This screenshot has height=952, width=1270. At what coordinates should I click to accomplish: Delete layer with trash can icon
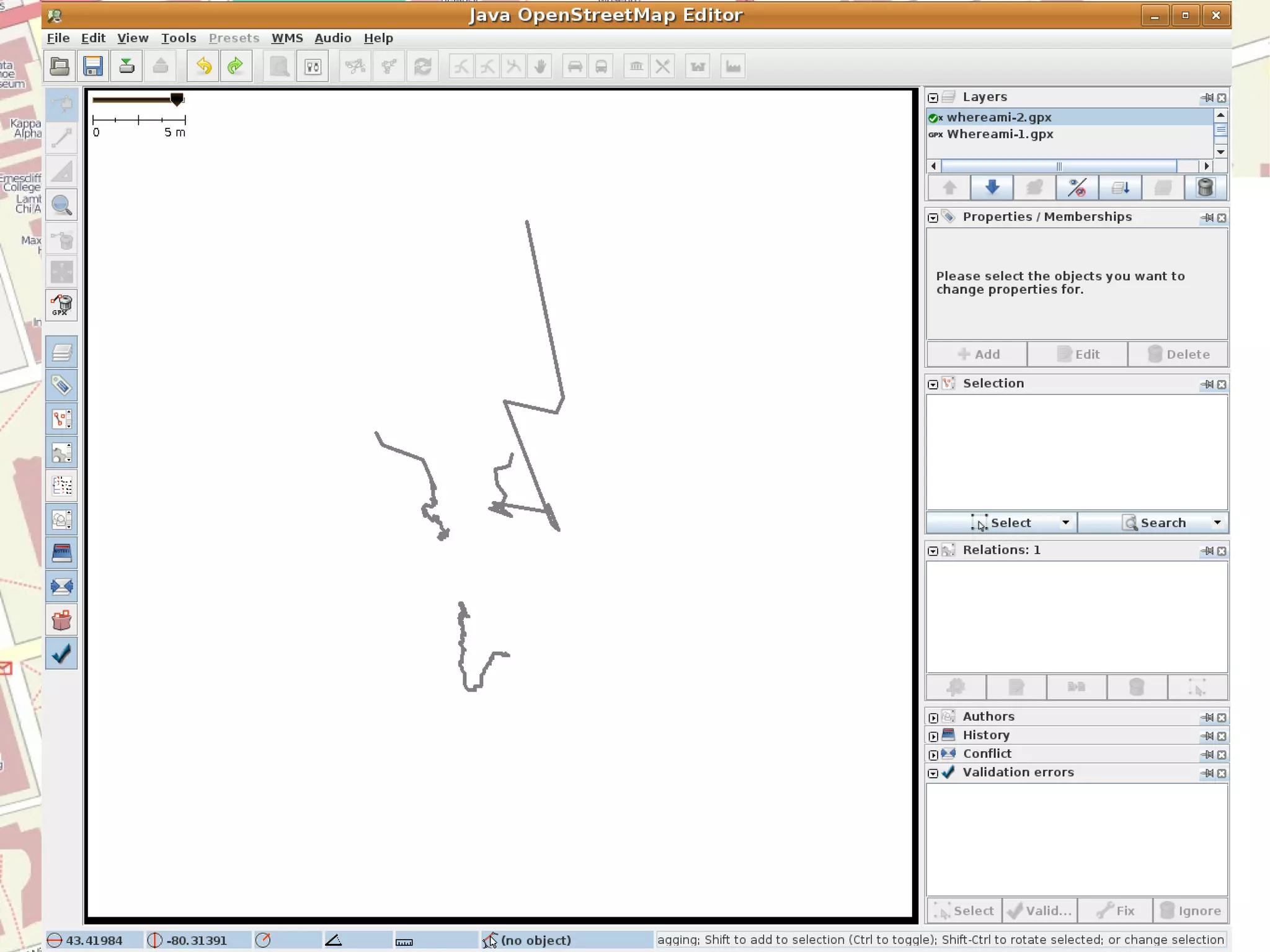point(1205,188)
